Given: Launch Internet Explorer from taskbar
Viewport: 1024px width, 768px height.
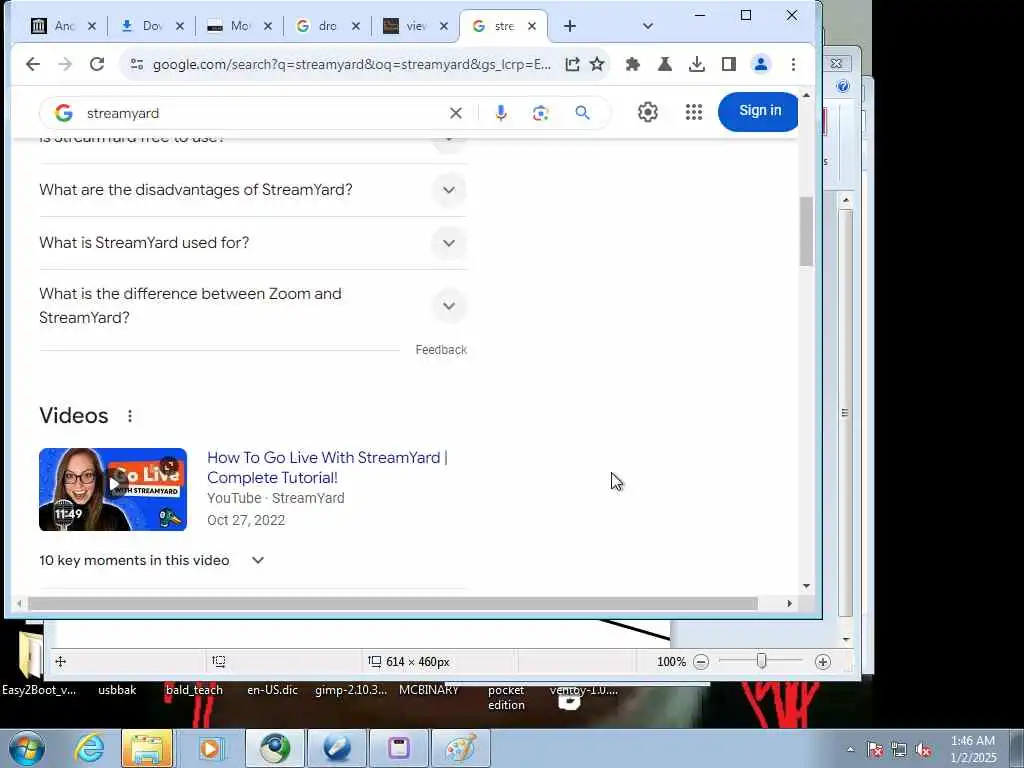Looking at the screenshot, I should tap(89, 748).
